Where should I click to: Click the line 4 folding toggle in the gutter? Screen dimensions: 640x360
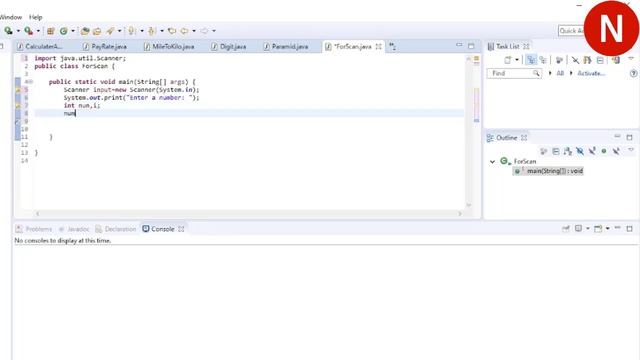31,82
